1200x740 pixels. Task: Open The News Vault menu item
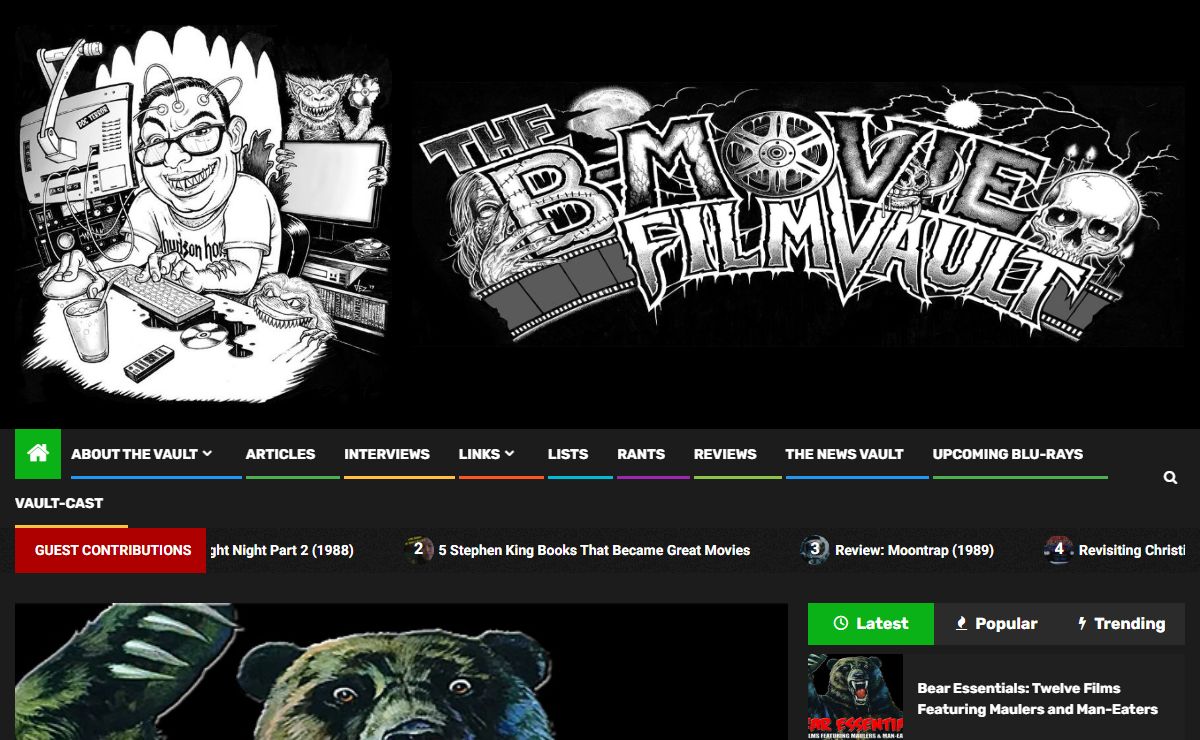tap(844, 454)
